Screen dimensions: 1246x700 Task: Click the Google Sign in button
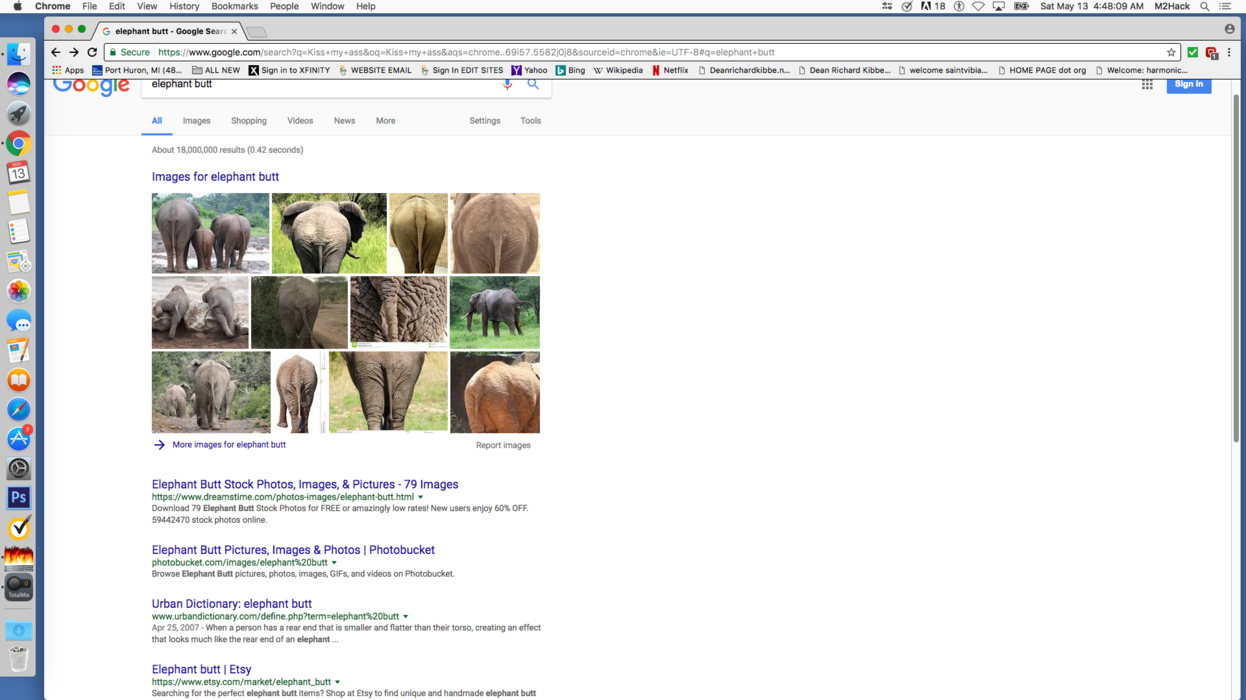[1189, 84]
